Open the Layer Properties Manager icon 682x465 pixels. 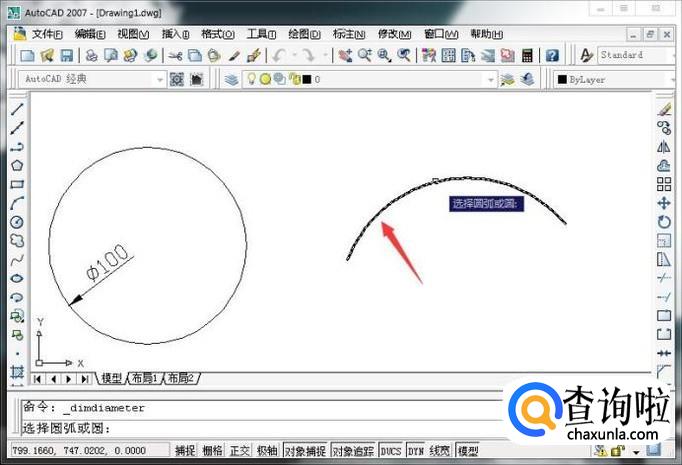pyautogui.click(x=232, y=79)
